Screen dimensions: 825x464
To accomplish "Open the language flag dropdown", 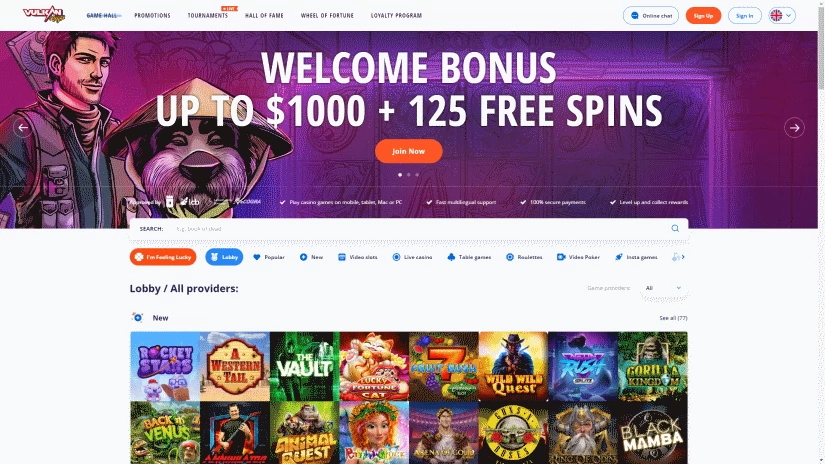I will coord(782,15).
